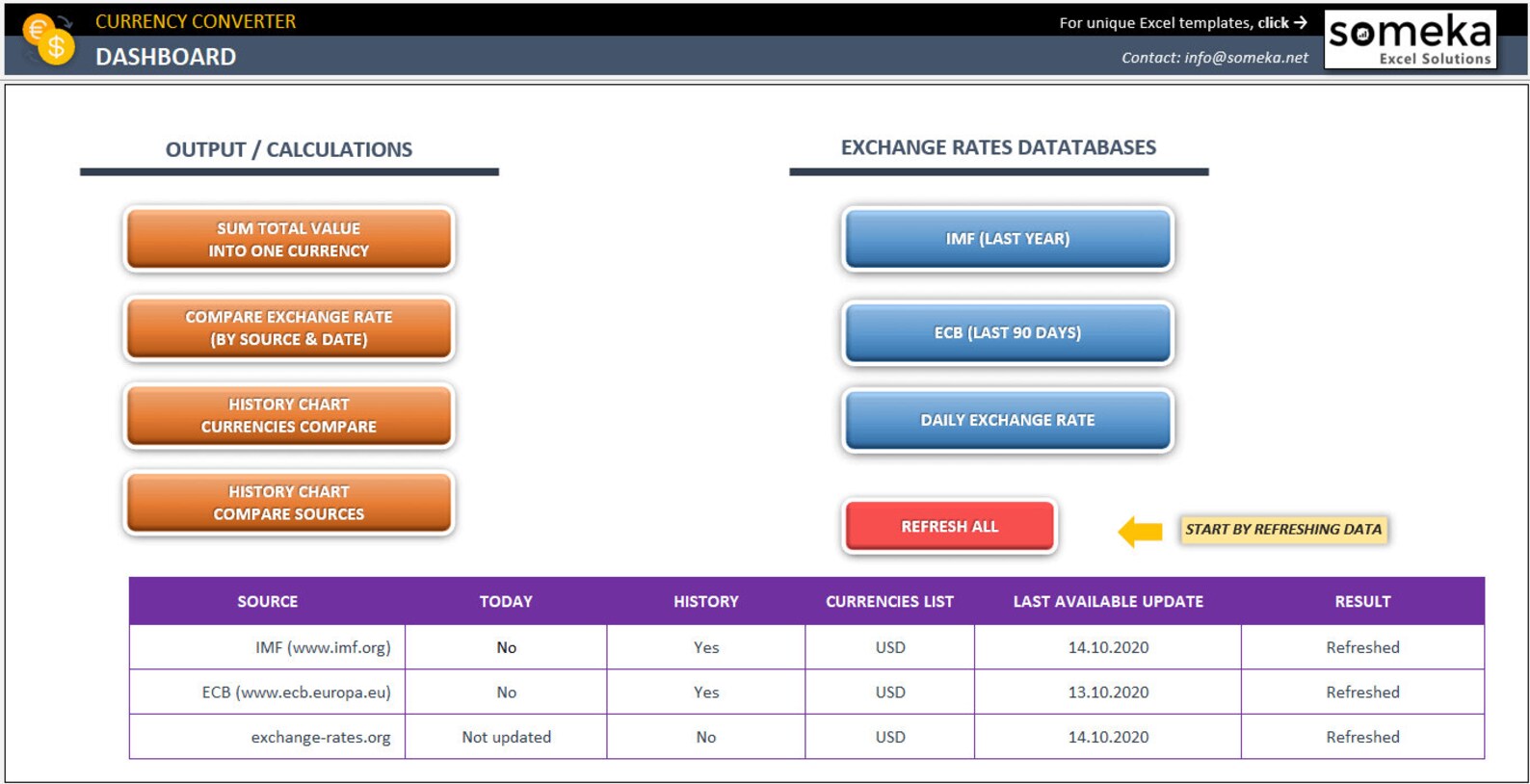Select exchange-rates.org row's USD cell

[889, 737]
